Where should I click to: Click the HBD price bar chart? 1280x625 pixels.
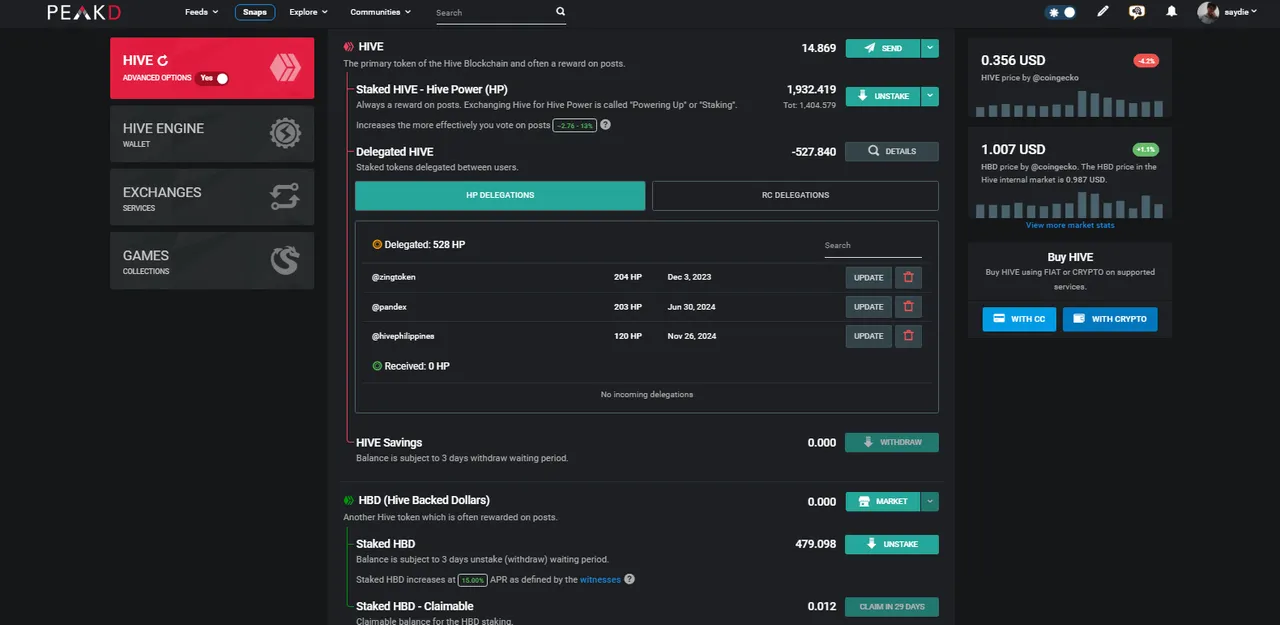pyautogui.click(x=1069, y=205)
